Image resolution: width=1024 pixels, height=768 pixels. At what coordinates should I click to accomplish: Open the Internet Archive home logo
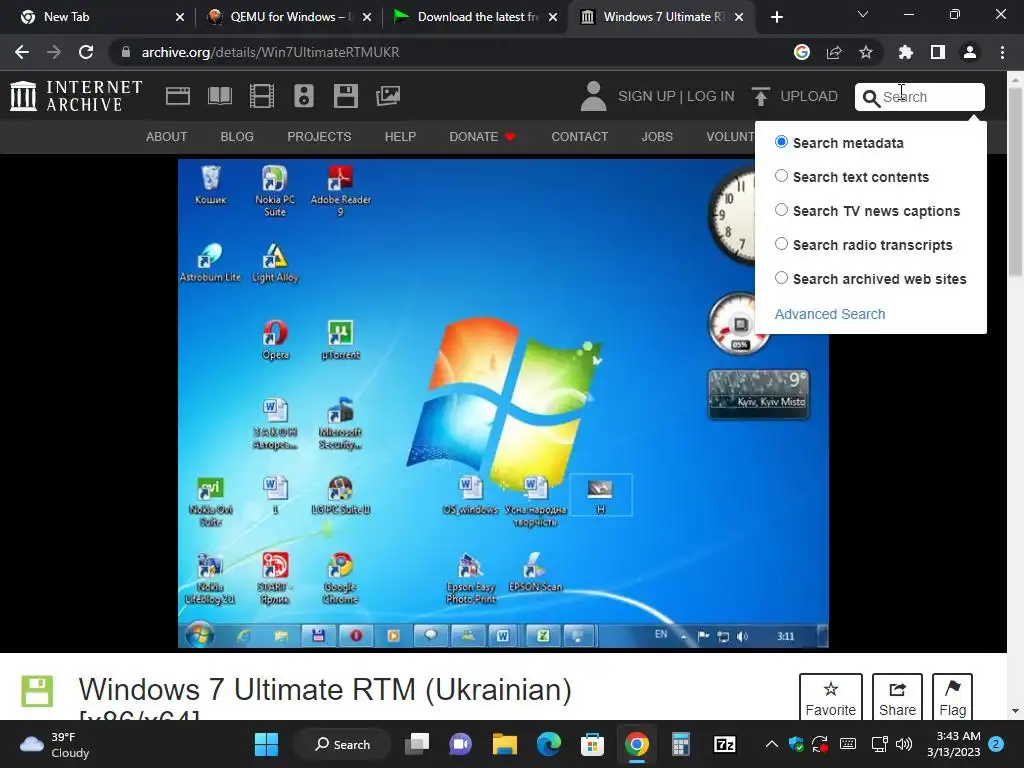76,96
